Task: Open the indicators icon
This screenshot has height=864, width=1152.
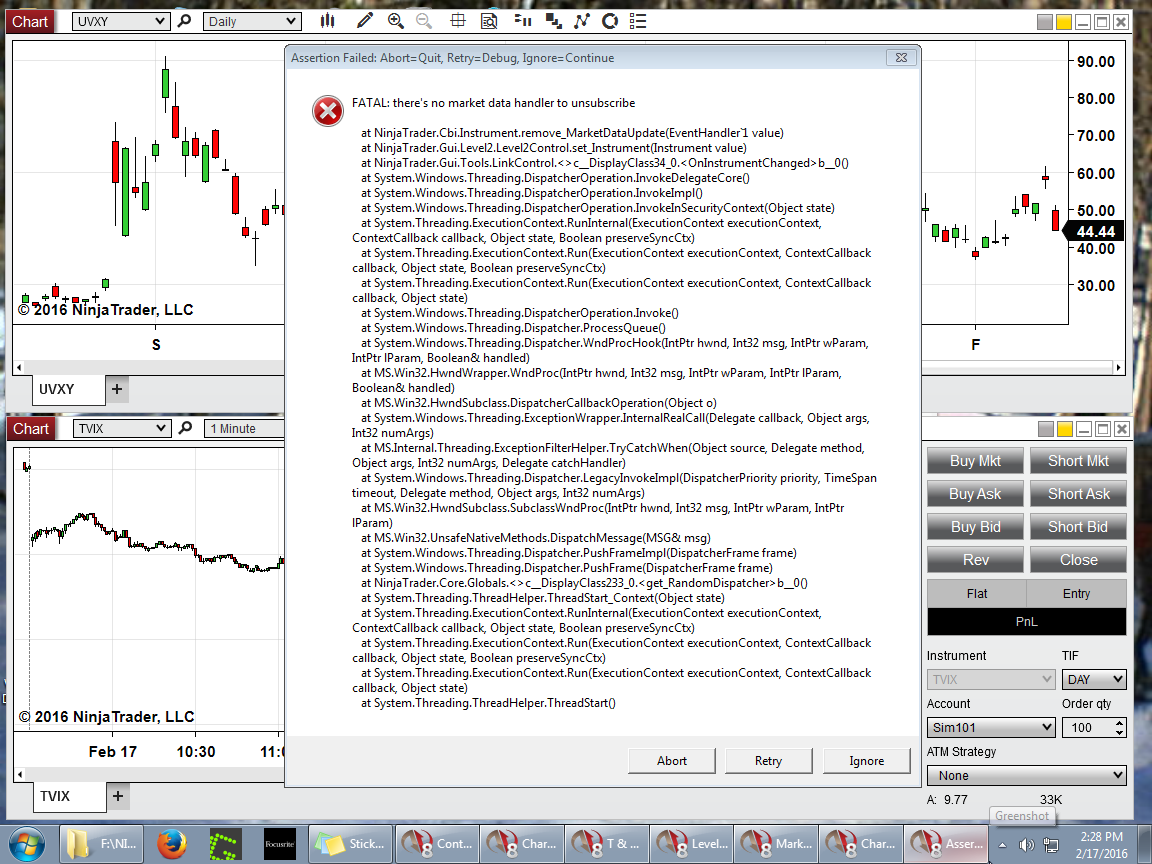Action: coord(582,21)
